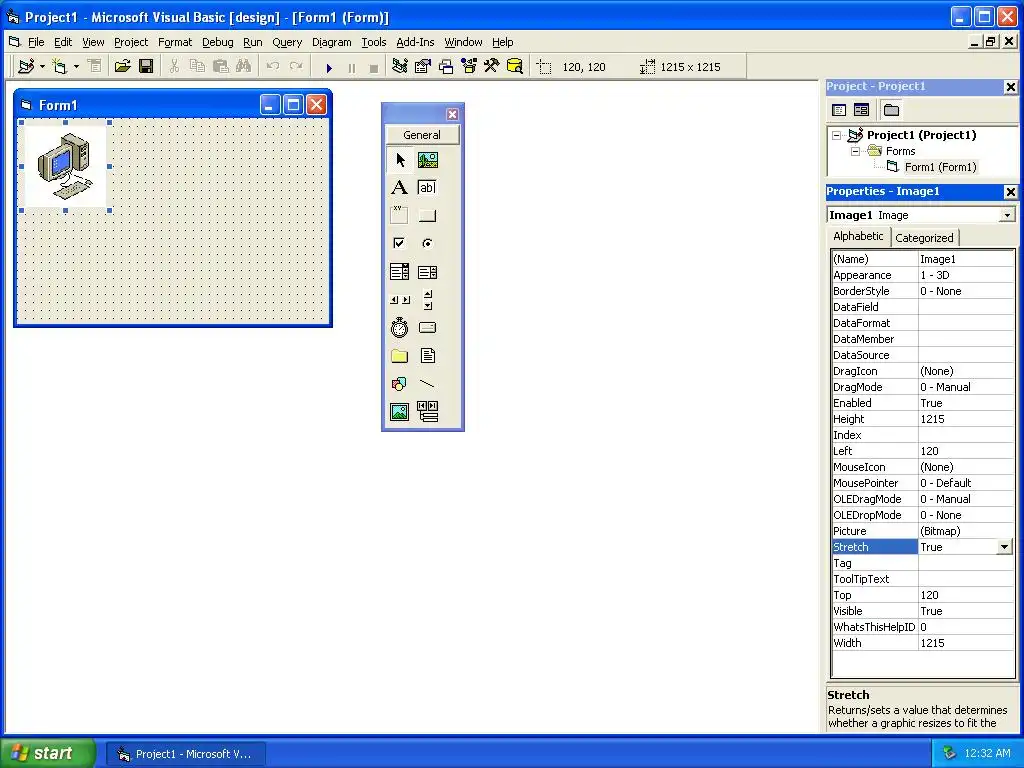Open the Add-Ins menu
Screen dimensions: 1024x768
coord(415,42)
